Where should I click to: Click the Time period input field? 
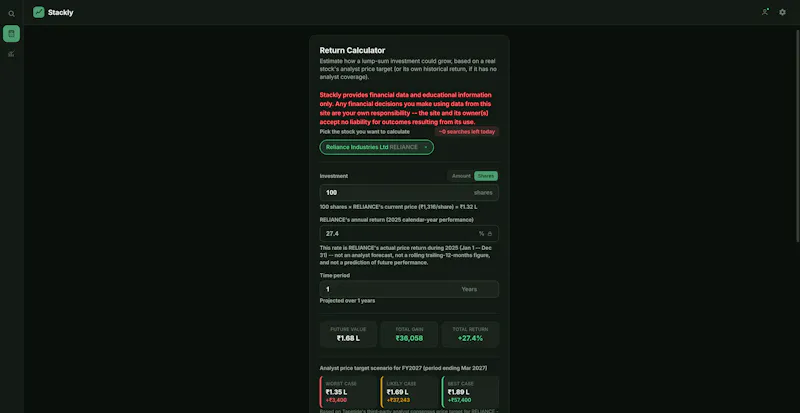409,289
